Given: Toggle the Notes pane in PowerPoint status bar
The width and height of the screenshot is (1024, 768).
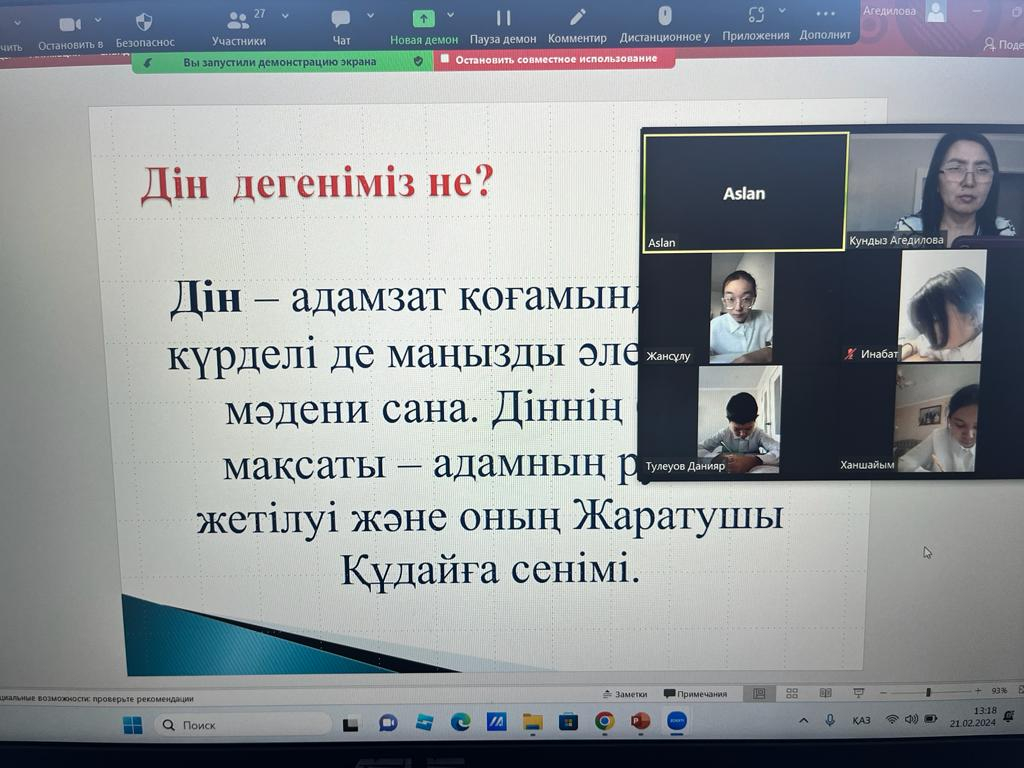Looking at the screenshot, I should (625, 694).
